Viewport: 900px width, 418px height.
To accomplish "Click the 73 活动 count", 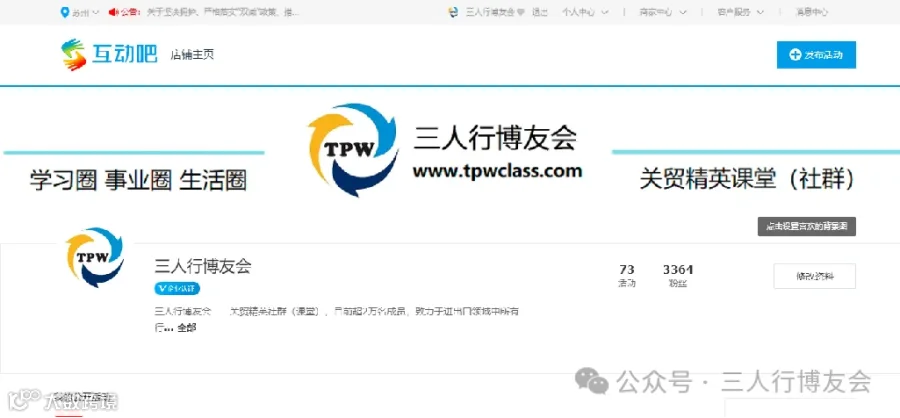I will pyautogui.click(x=627, y=276).
